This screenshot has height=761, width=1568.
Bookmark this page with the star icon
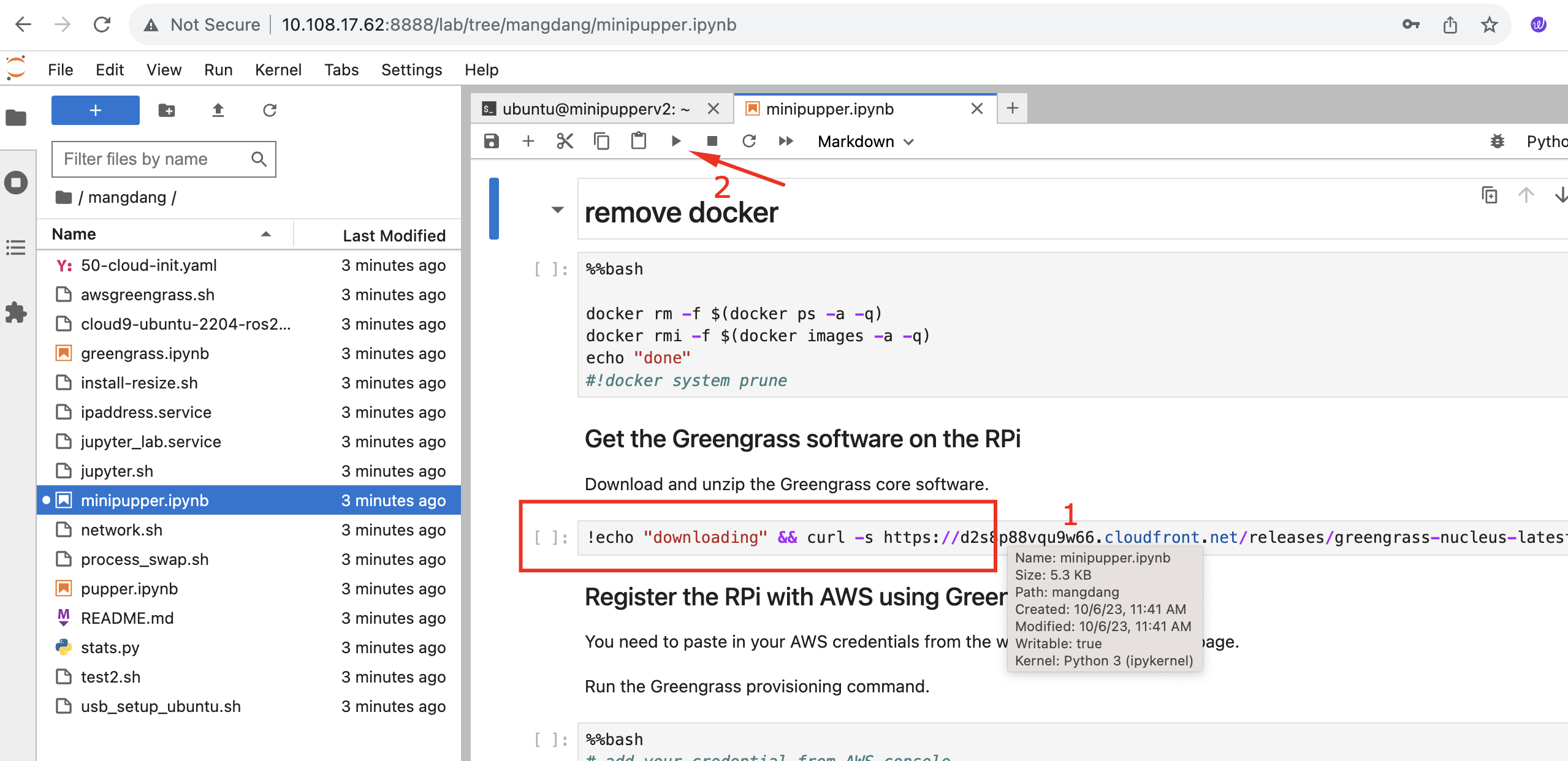tap(1489, 25)
